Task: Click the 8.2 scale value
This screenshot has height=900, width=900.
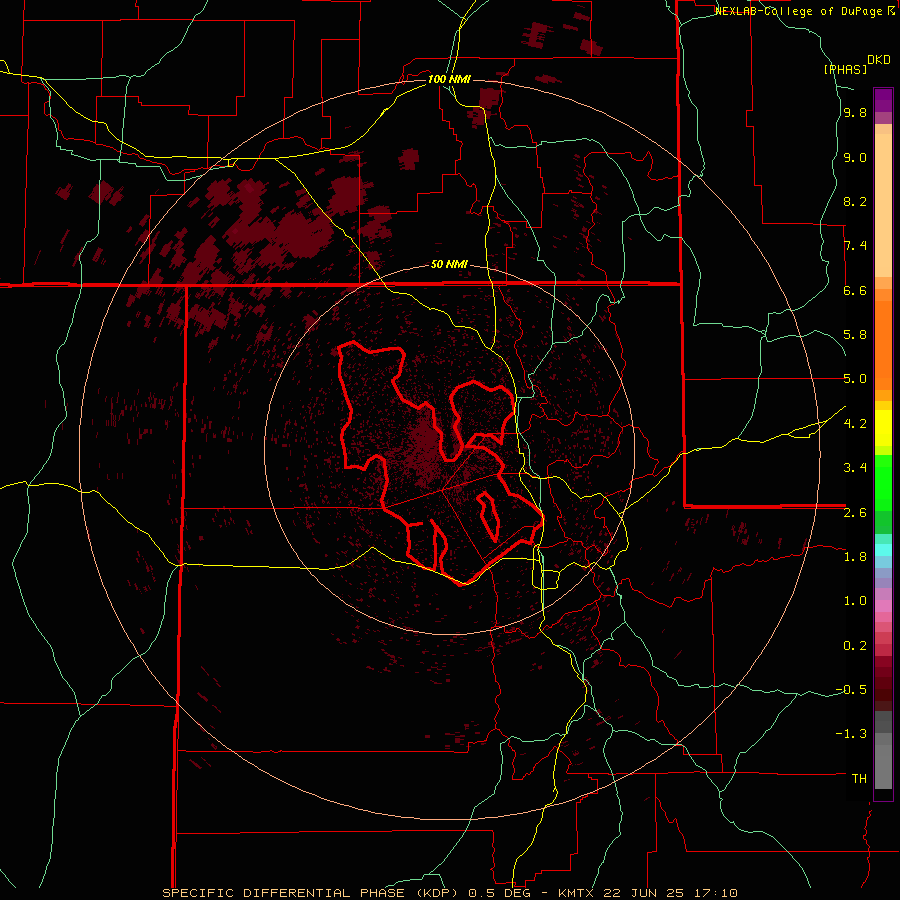Action: tap(855, 201)
